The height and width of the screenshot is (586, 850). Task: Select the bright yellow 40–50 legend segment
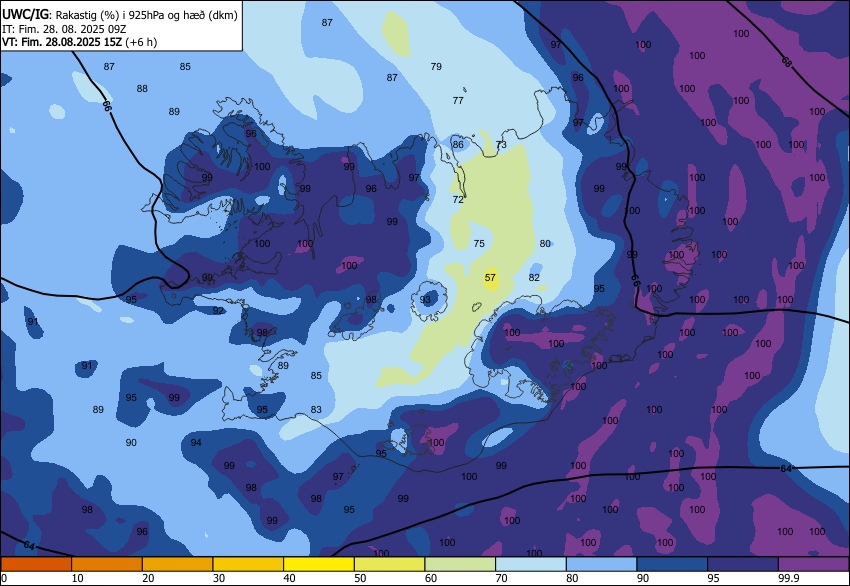point(319,564)
